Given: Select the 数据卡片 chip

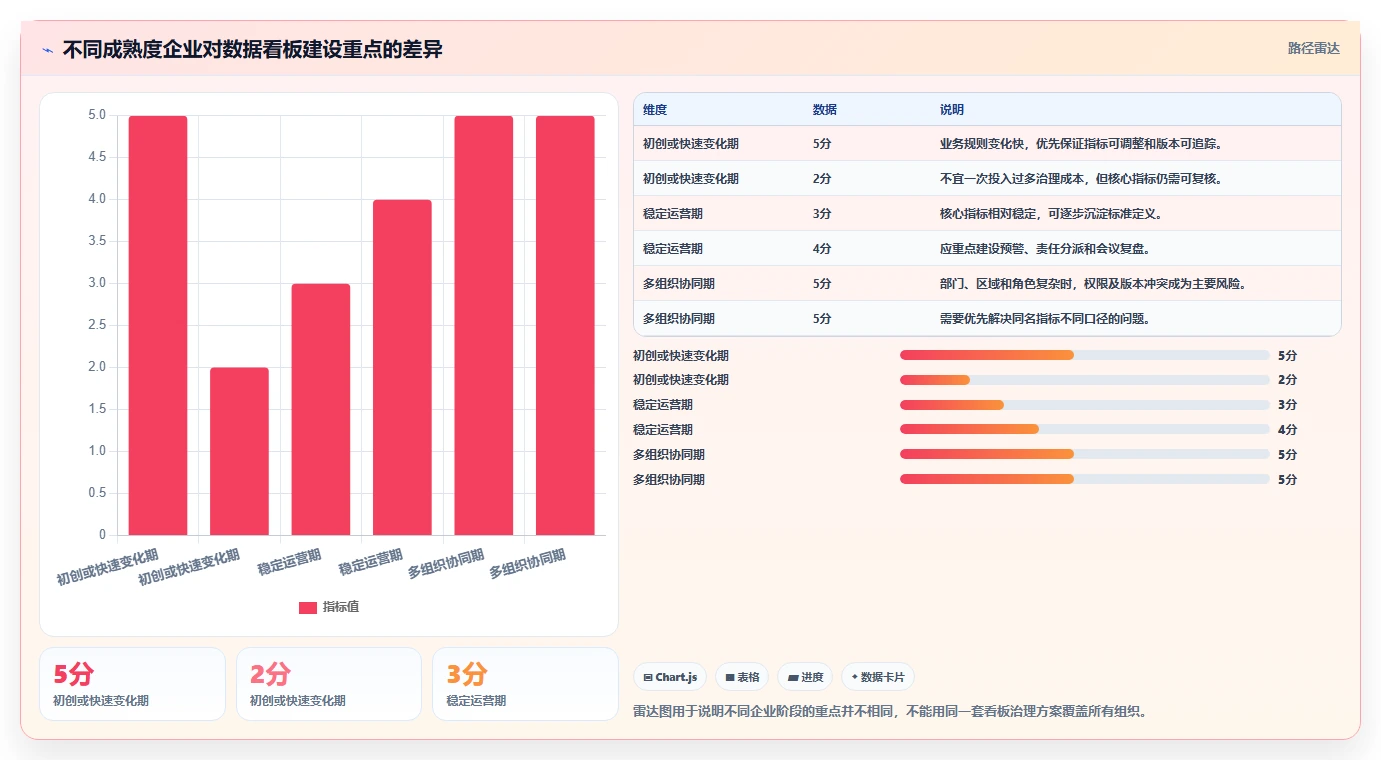Looking at the screenshot, I should (878, 677).
